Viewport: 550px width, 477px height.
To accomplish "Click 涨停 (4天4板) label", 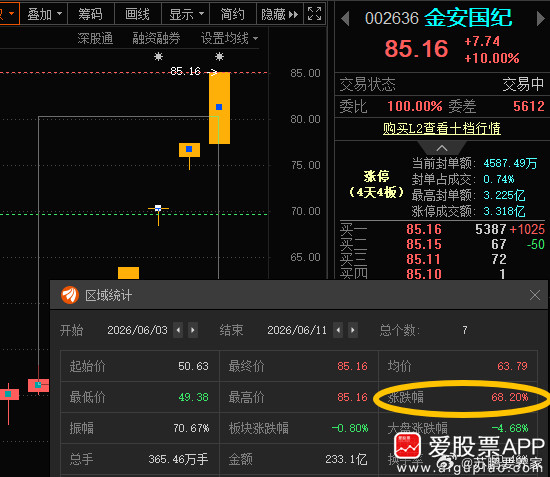I will [x=376, y=184].
